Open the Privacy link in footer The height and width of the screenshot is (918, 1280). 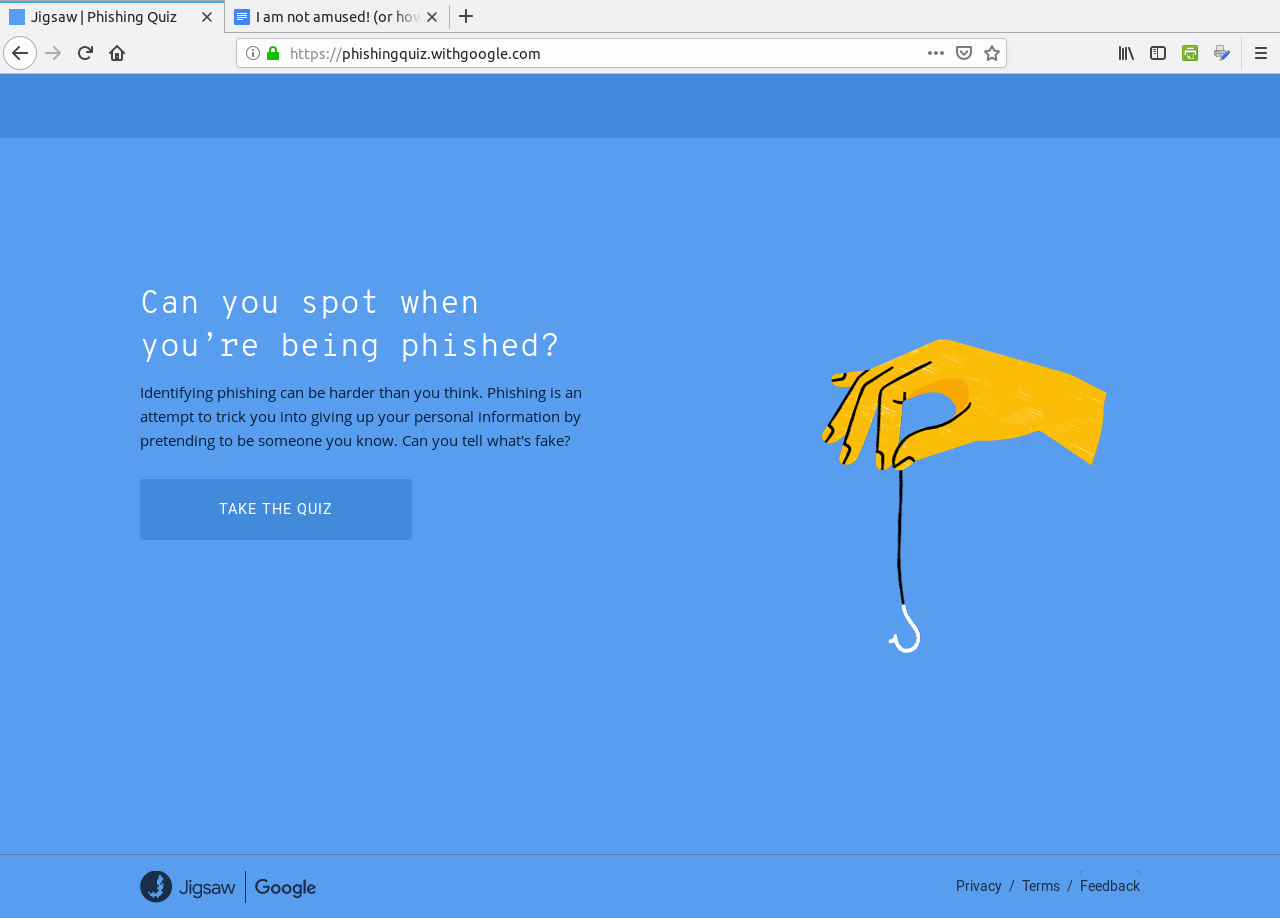[978, 886]
